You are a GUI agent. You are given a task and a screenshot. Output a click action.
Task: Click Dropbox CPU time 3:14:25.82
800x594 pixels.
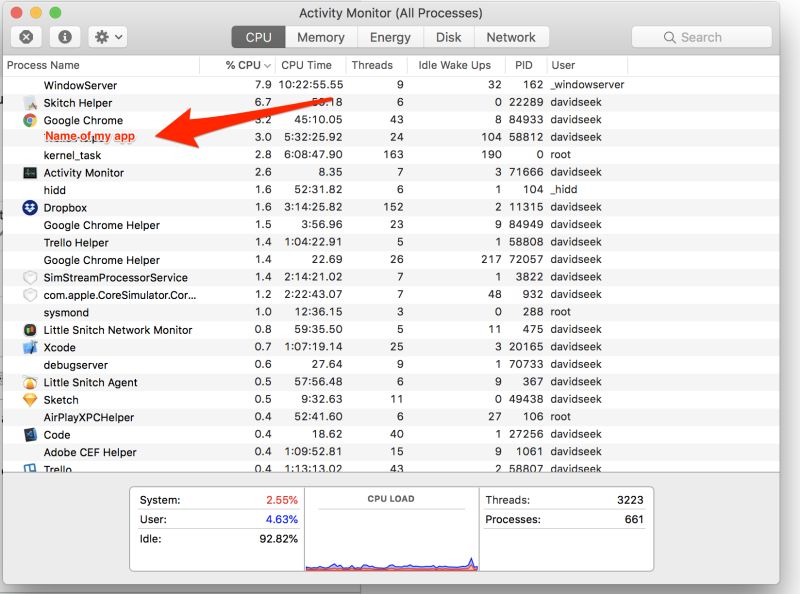(313, 207)
